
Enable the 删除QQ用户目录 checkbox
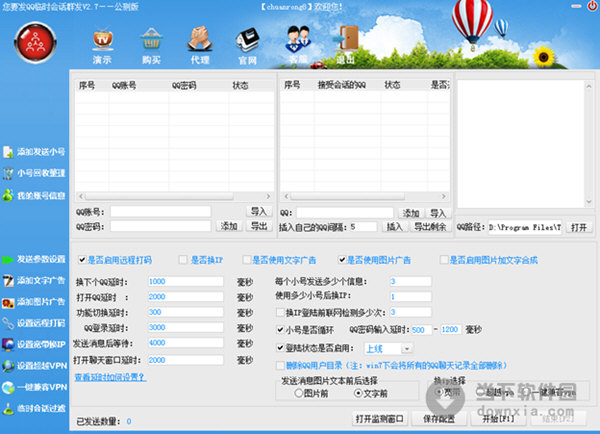[280, 365]
